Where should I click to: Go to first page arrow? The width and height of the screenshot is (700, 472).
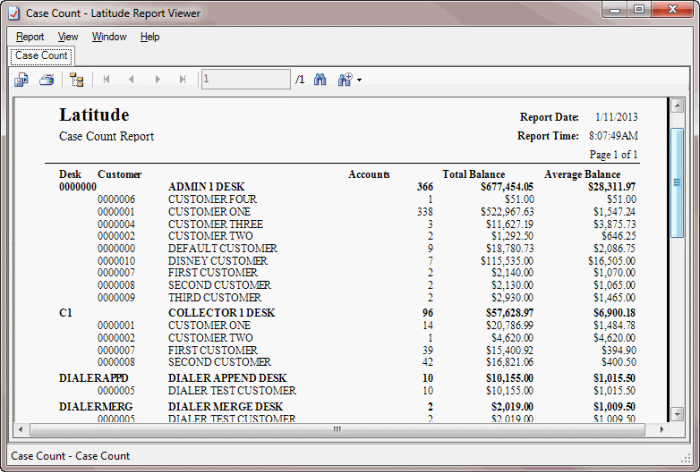coord(106,80)
